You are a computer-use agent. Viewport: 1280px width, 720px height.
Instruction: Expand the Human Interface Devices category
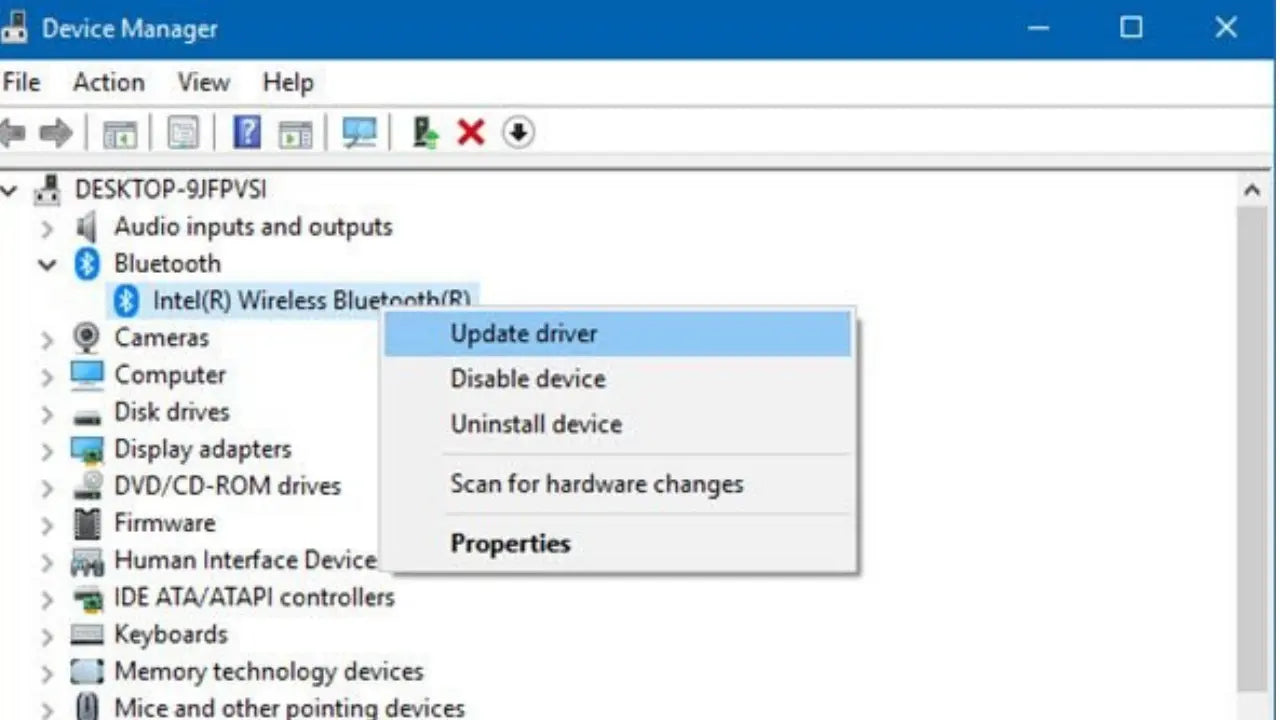tap(46, 562)
